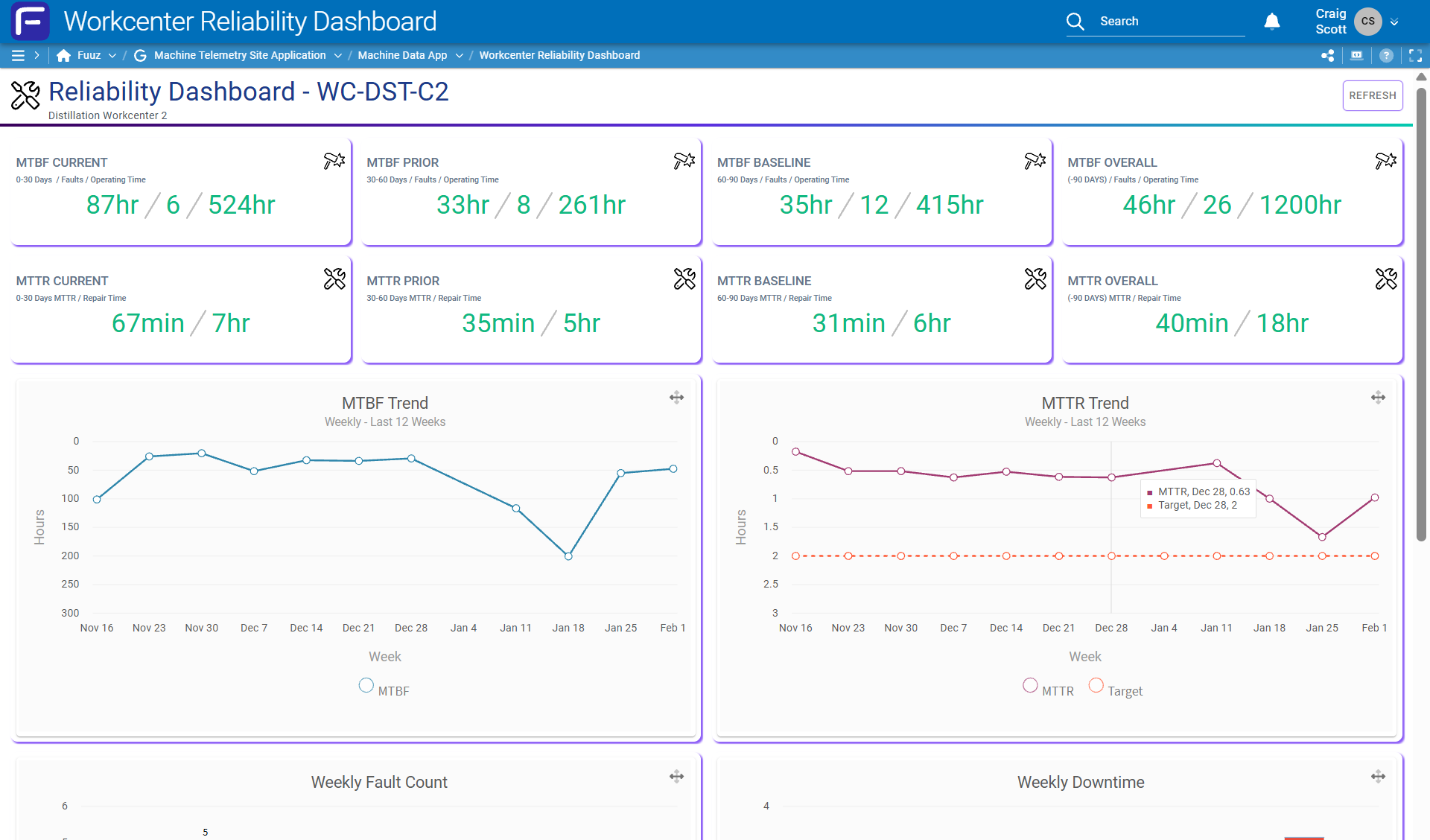1430x840 pixels.
Task: Click the REFRESH button
Action: coord(1373,95)
